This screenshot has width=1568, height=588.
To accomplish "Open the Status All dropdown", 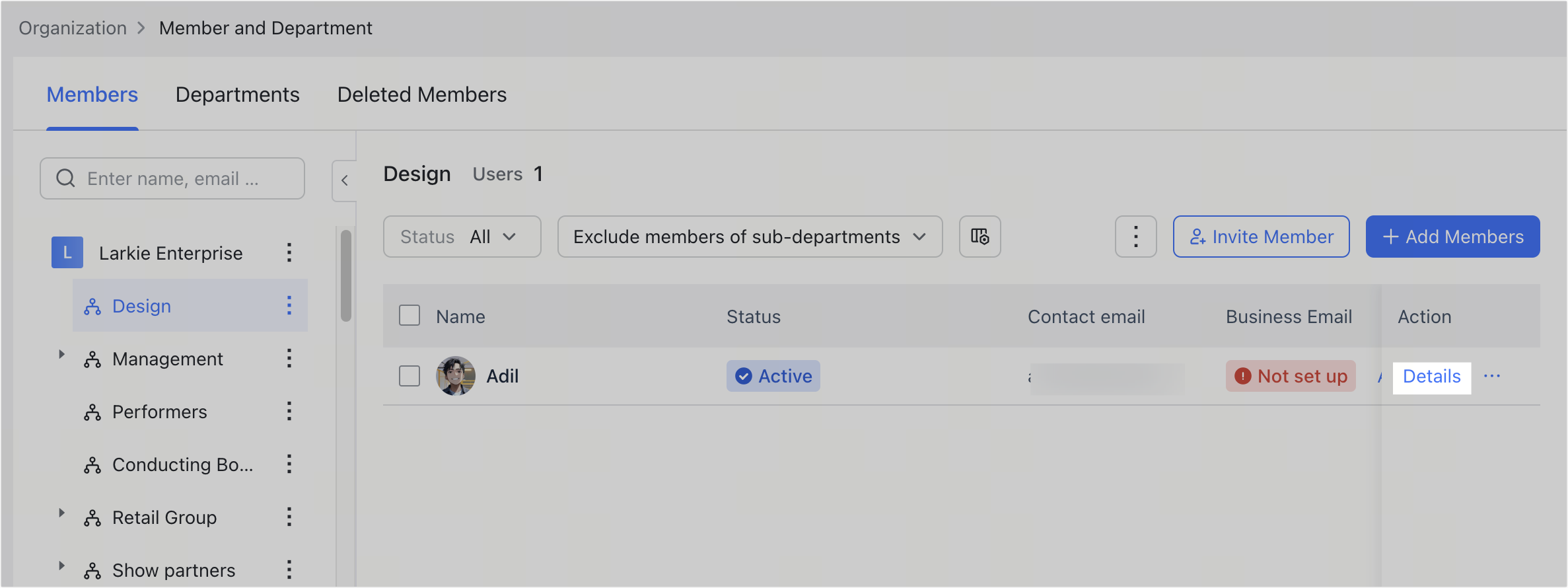I will 462,237.
